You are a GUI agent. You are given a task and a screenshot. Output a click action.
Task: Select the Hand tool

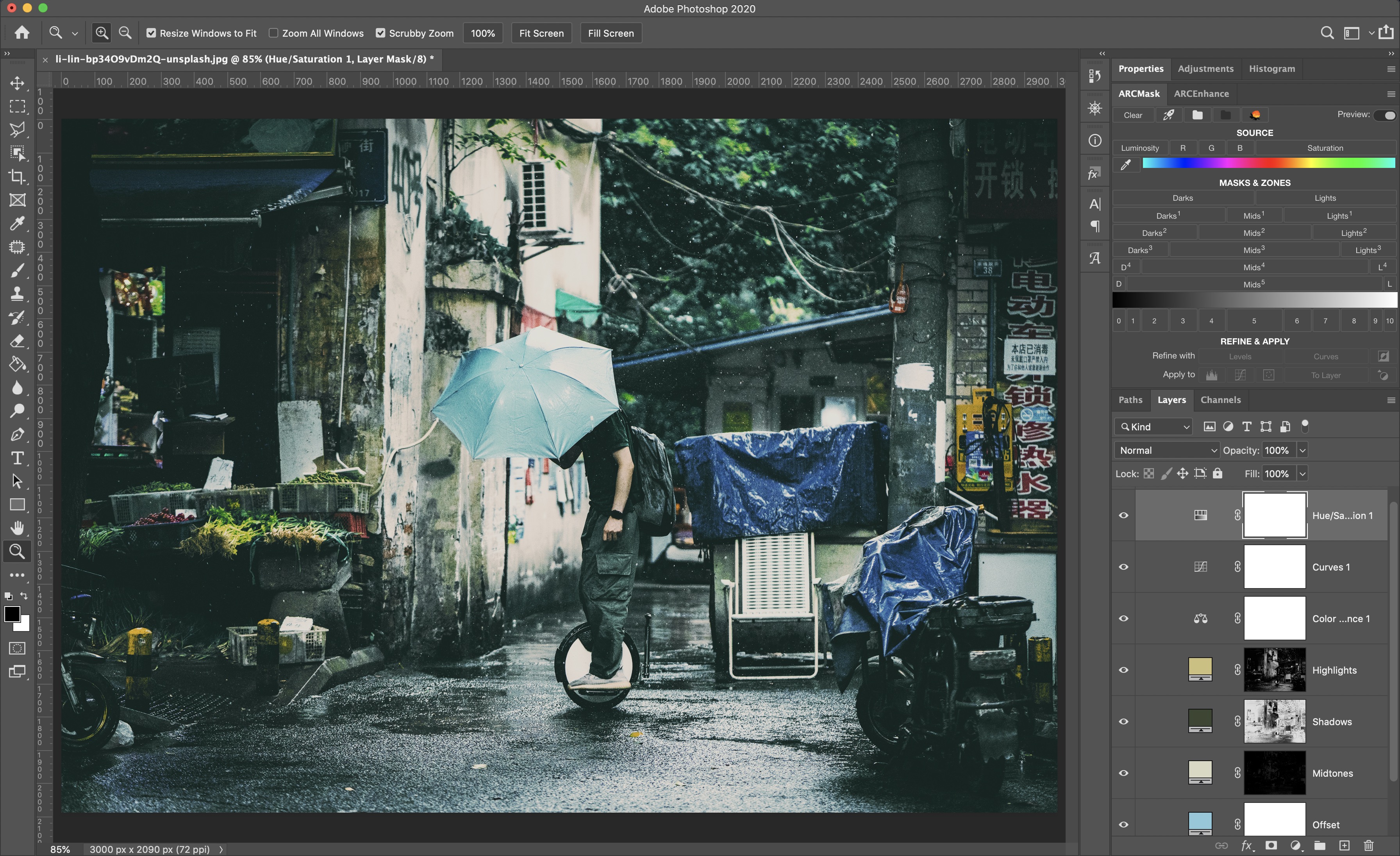point(17,528)
